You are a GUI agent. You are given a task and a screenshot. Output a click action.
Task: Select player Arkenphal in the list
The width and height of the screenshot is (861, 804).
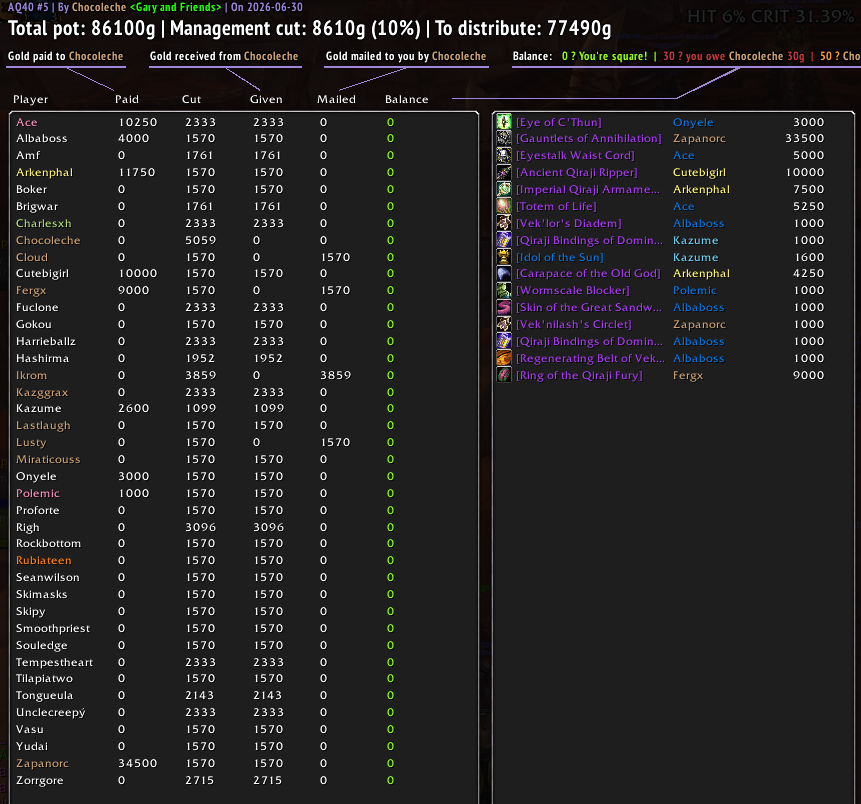pyautogui.click(x=44, y=172)
